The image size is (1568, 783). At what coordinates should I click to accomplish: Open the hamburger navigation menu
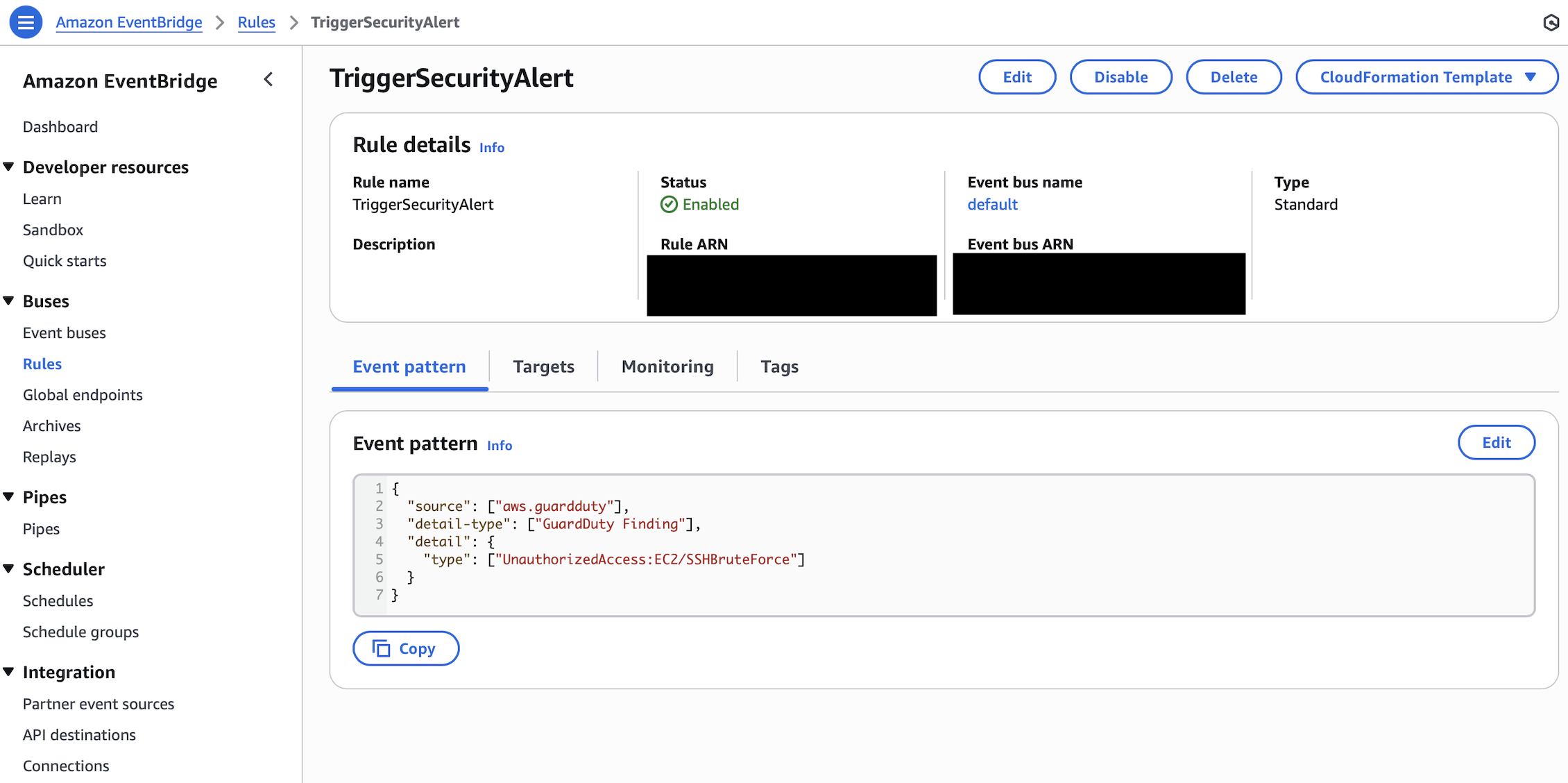point(26,22)
